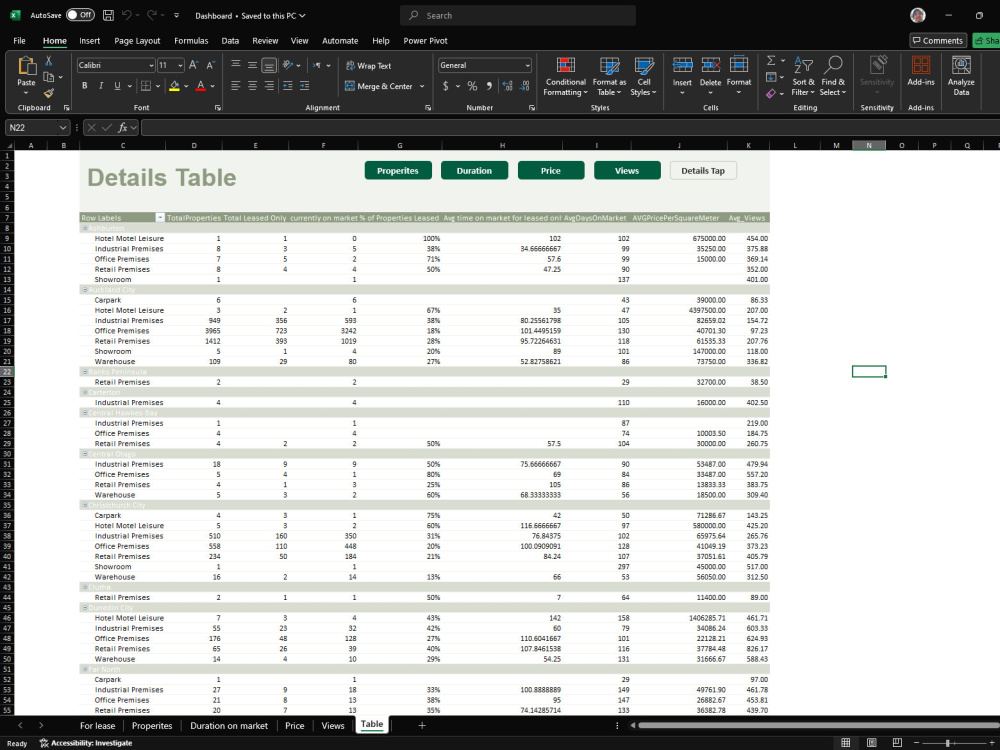Click the Increase Decimal icon
Screen dimensions: 1000x750
tap(508, 85)
